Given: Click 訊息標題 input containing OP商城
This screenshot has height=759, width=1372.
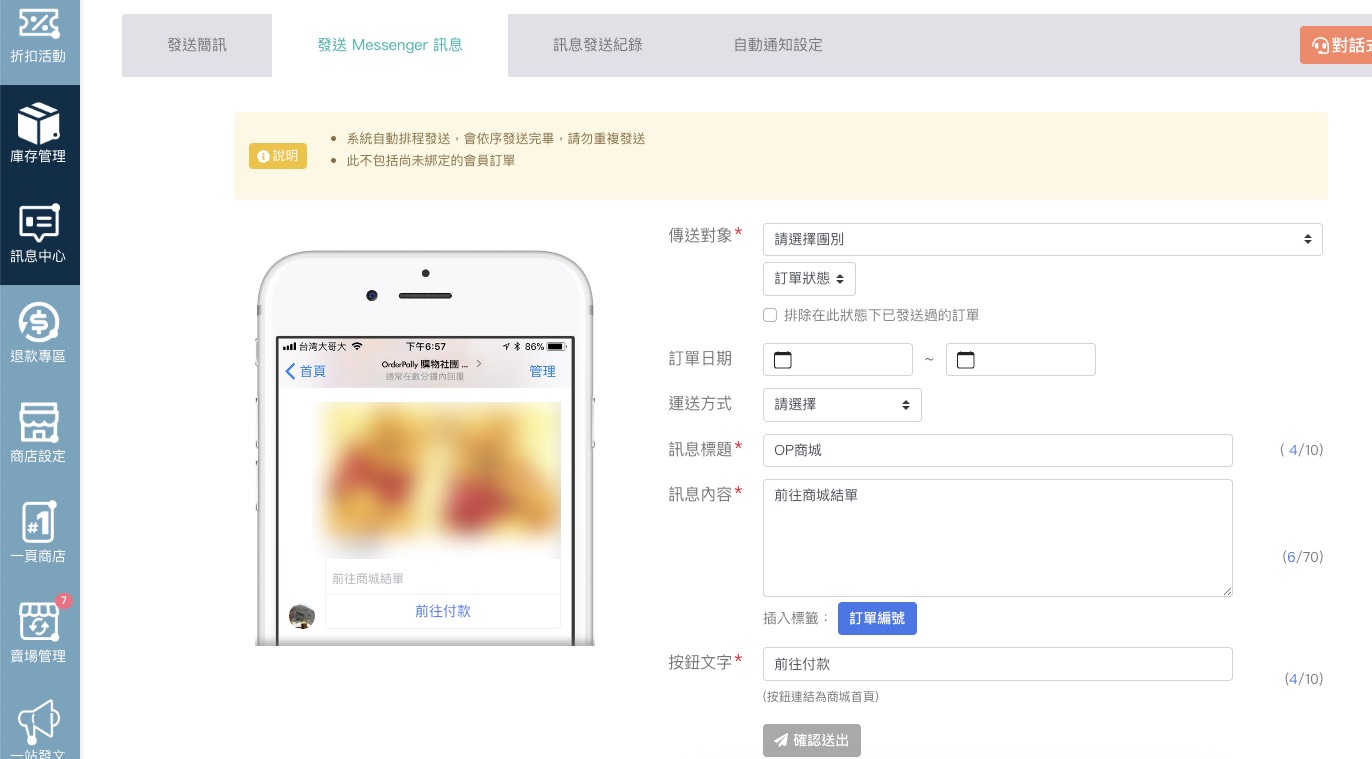Looking at the screenshot, I should pyautogui.click(x=997, y=450).
